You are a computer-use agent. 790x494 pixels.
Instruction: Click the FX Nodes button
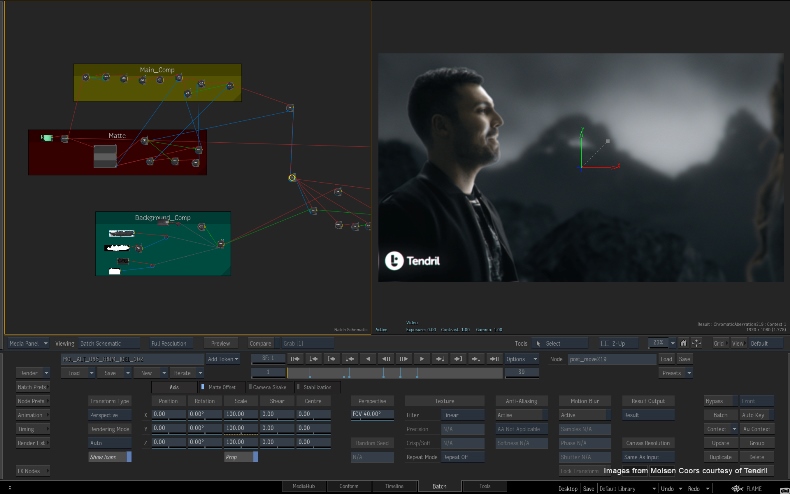(33, 471)
